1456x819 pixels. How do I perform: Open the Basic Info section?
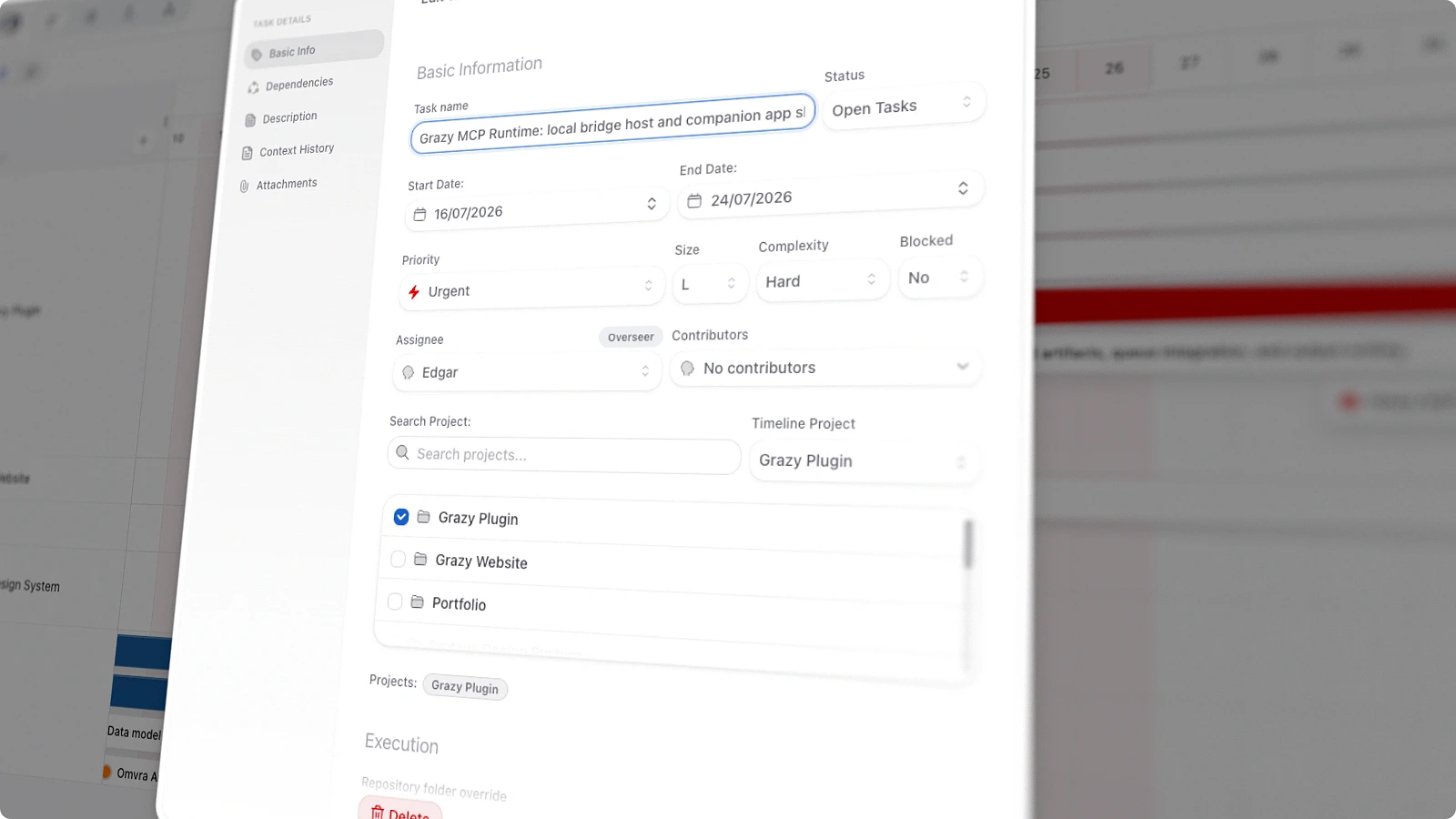[314, 49]
